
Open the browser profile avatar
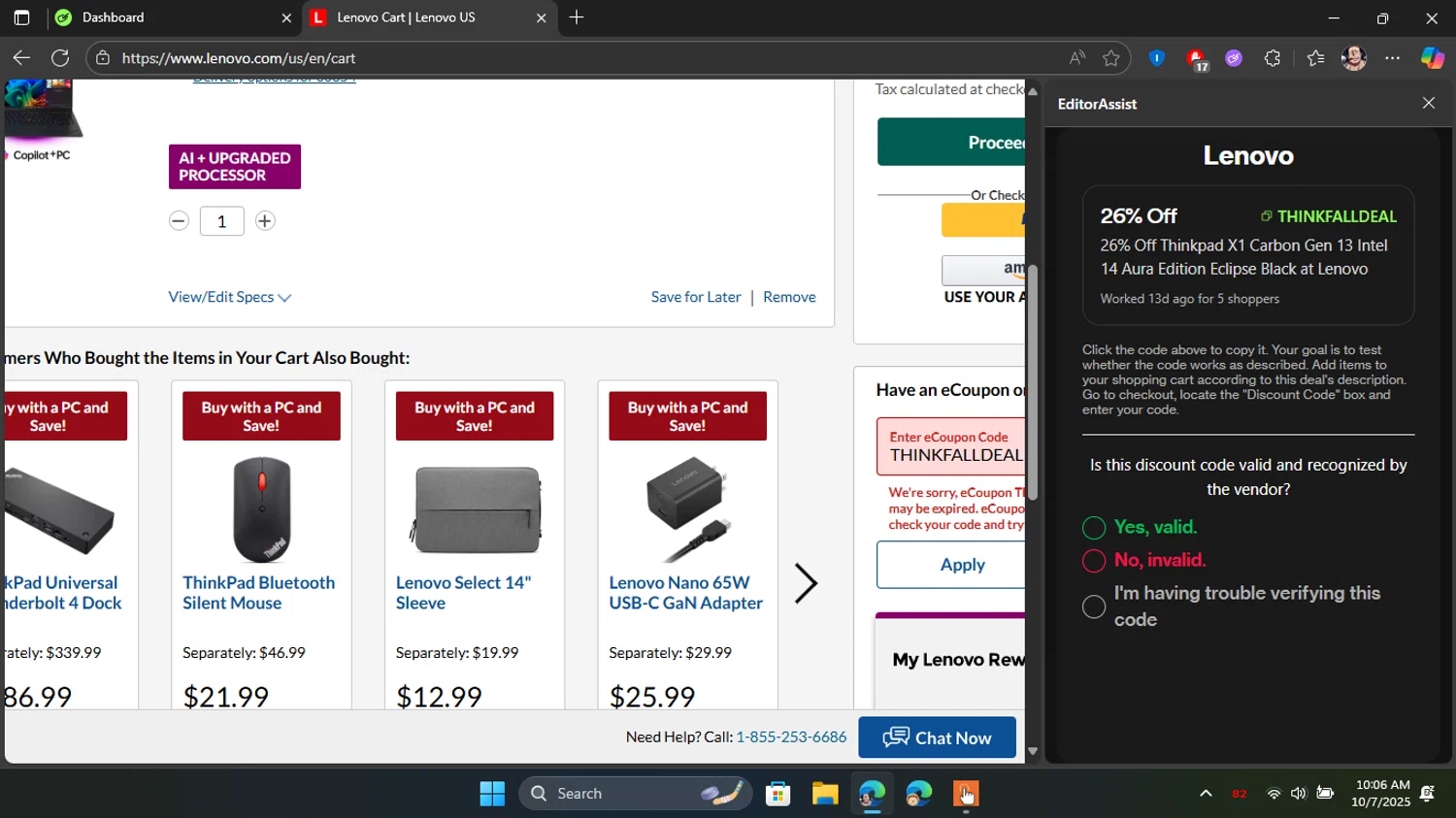click(x=1354, y=58)
